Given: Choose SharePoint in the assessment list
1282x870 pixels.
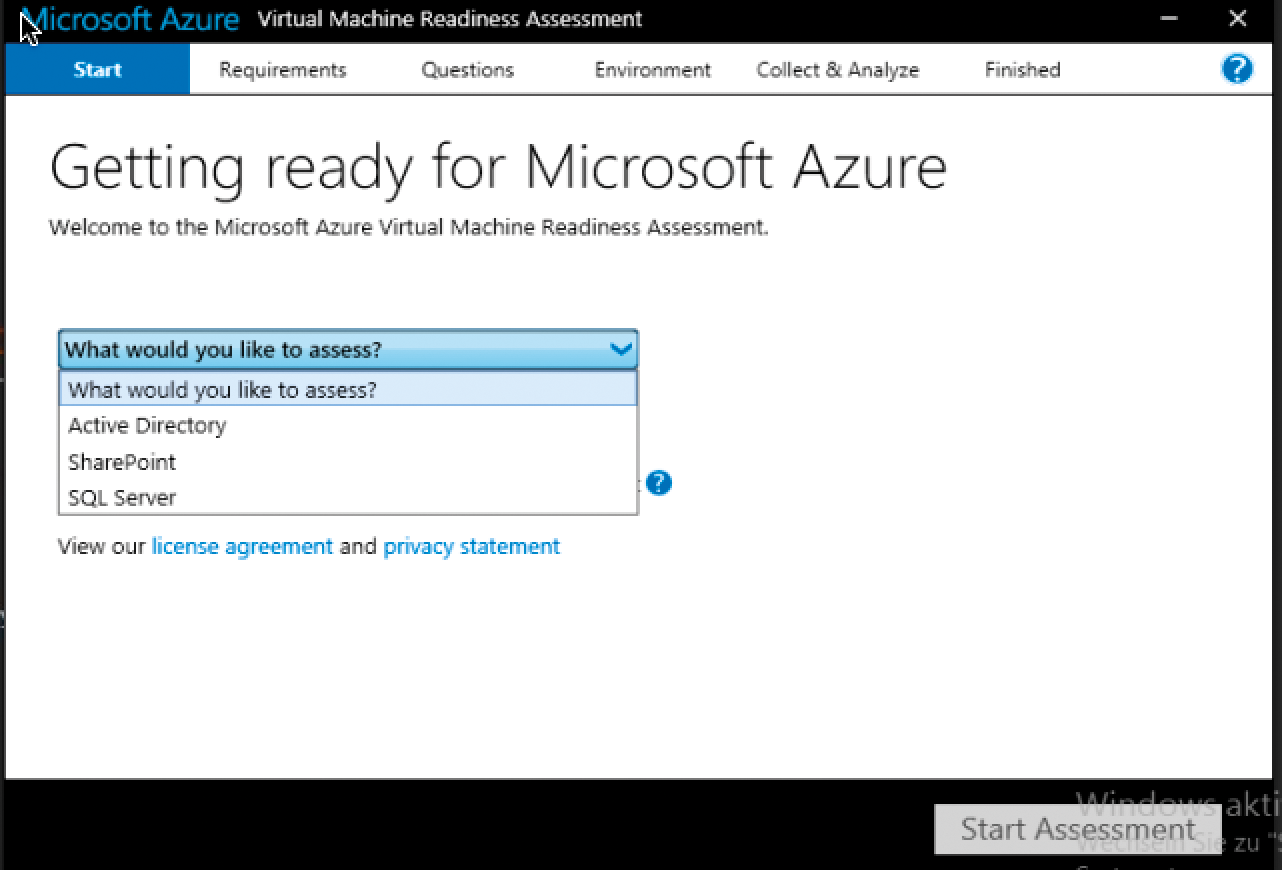Looking at the screenshot, I should click(x=122, y=462).
